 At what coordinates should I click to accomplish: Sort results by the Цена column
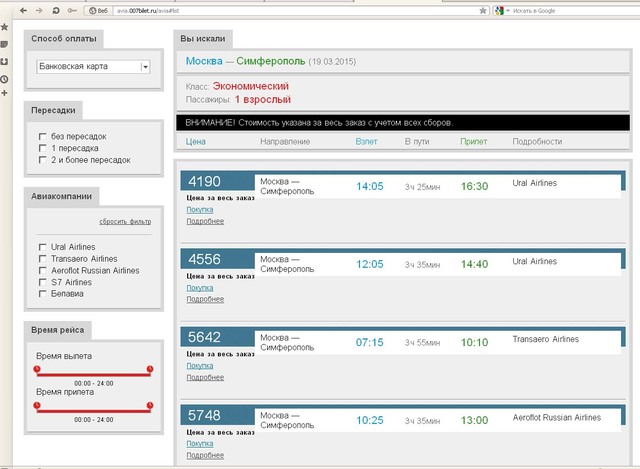click(x=196, y=142)
